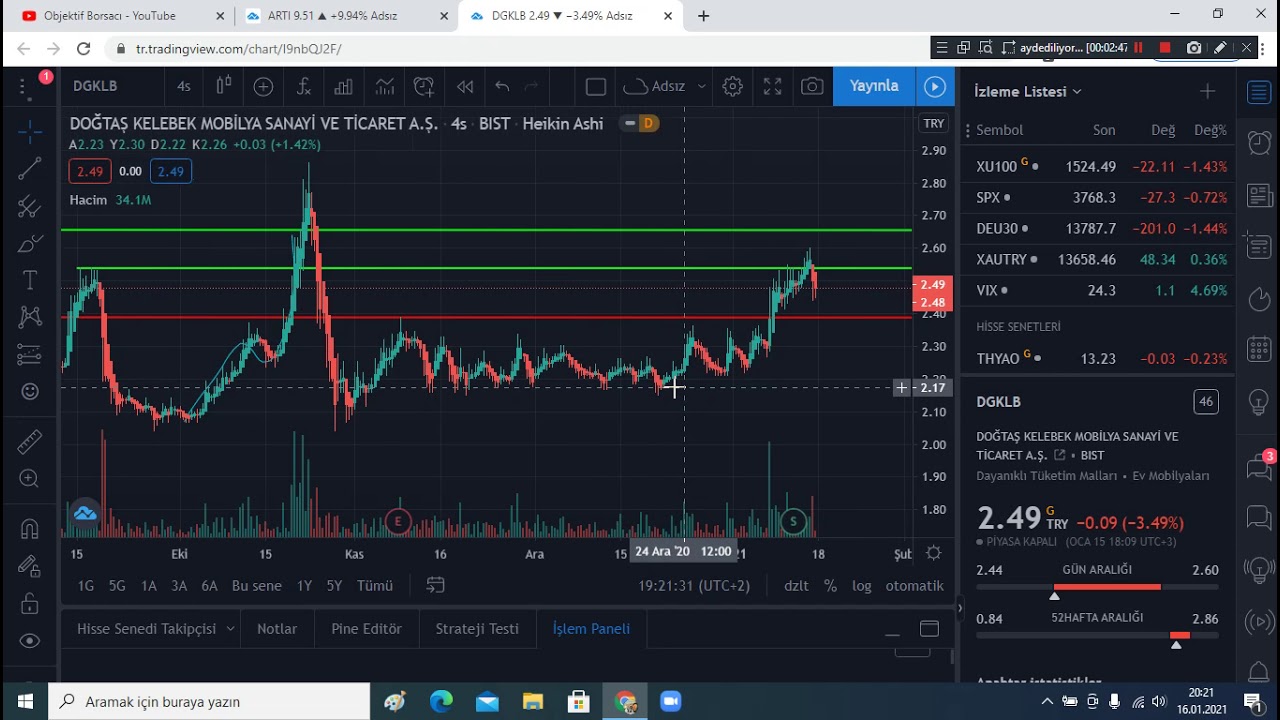
Task: Open the Hisse Senedi Takipçisi dropdown
Action: pyautogui.click(x=156, y=629)
